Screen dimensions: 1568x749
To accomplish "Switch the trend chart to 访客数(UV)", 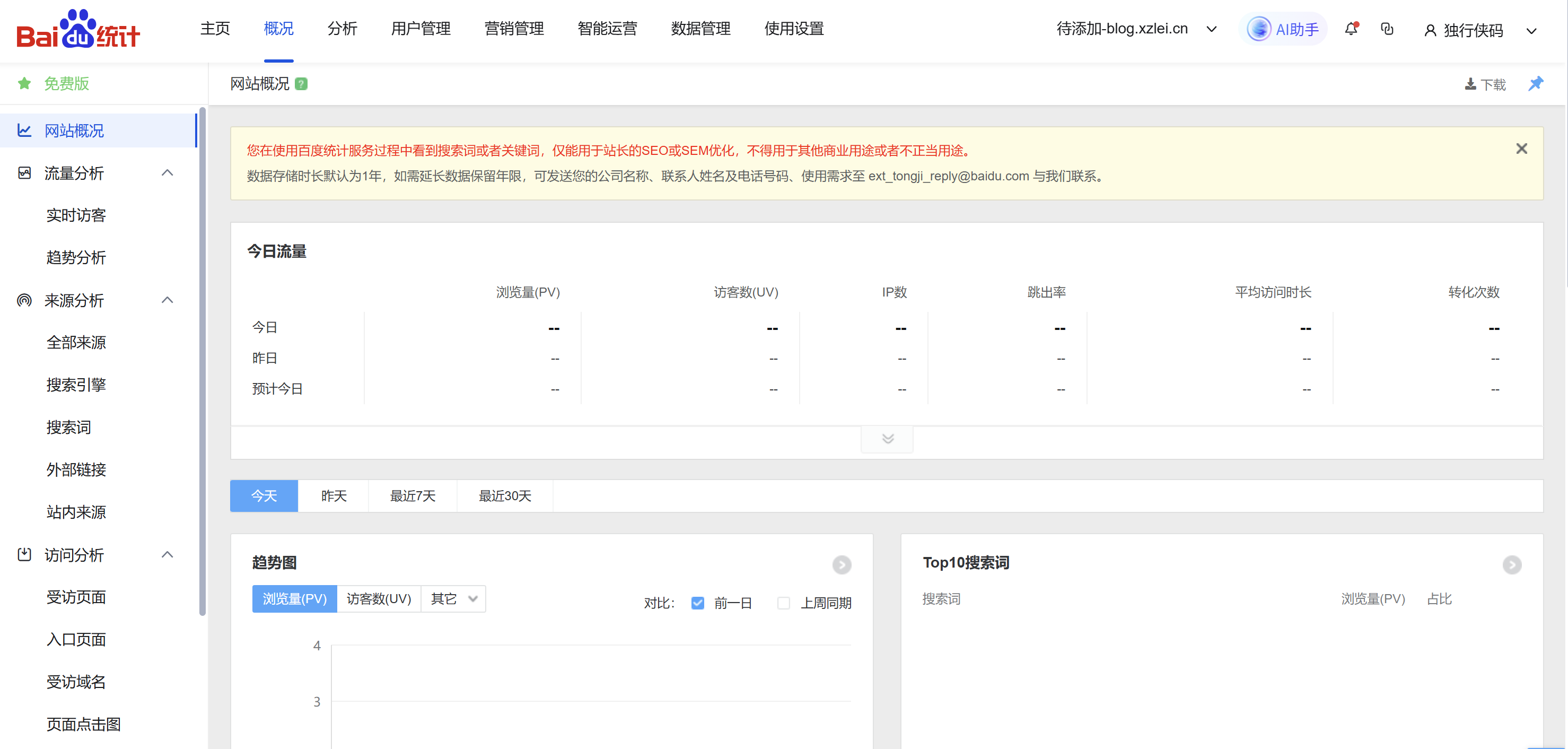I will tap(379, 598).
